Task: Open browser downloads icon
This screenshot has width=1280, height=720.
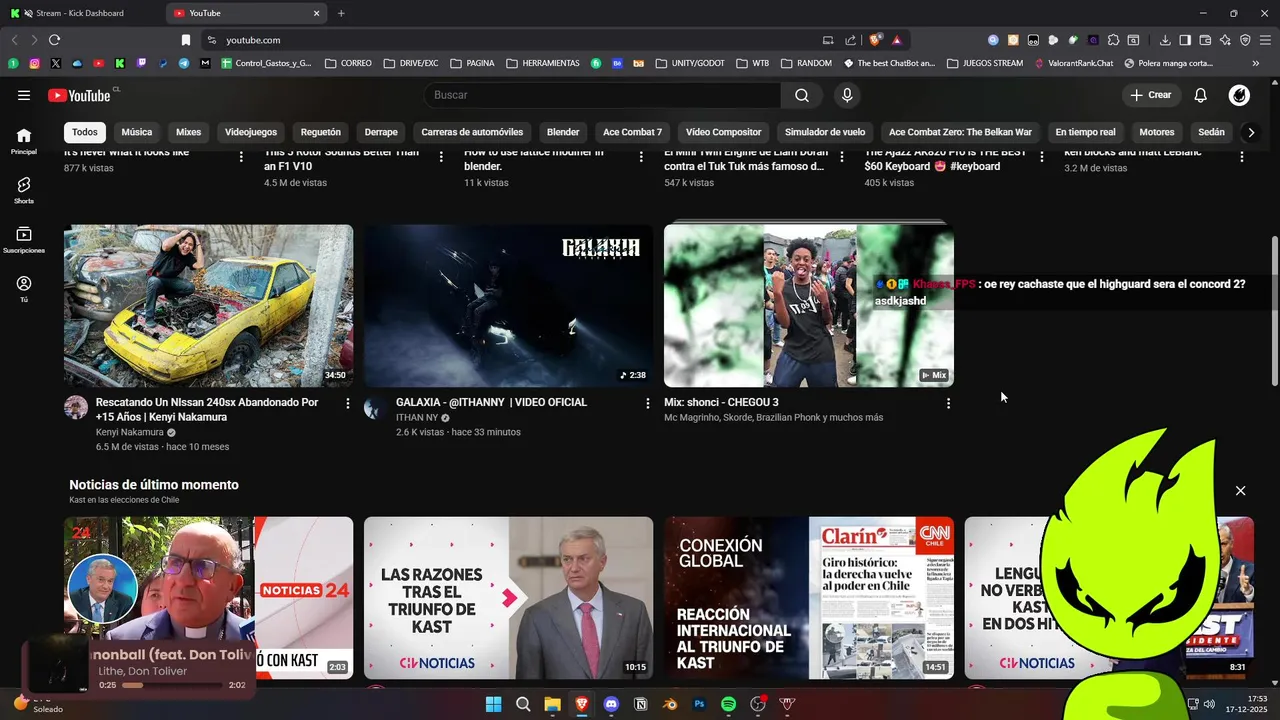Action: 1165,40
